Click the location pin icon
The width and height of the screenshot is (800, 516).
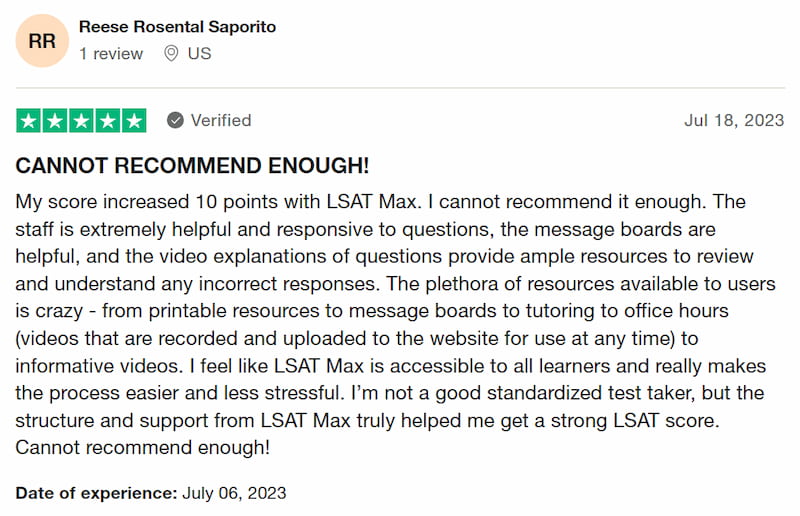coord(171,54)
